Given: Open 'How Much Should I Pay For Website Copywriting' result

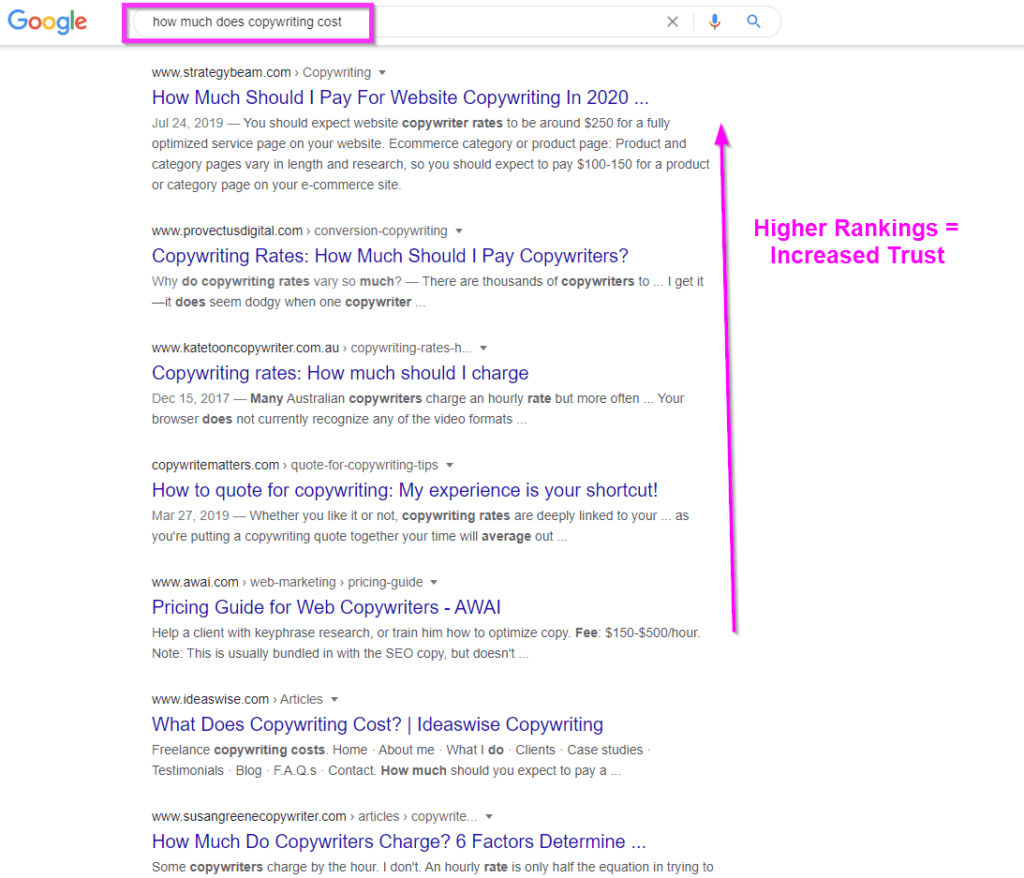Looking at the screenshot, I should point(400,97).
